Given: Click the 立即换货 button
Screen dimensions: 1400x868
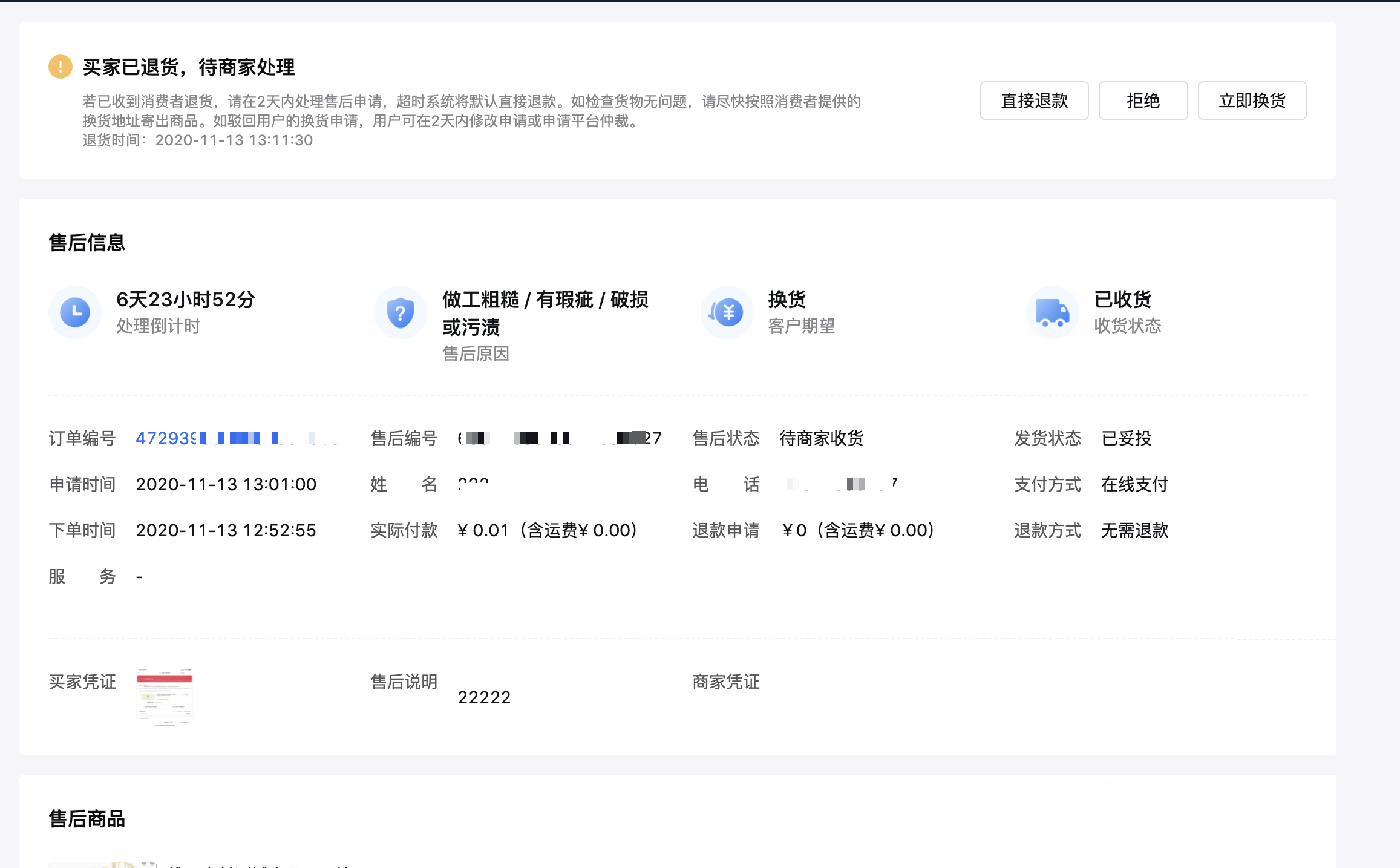Looking at the screenshot, I should [1252, 100].
